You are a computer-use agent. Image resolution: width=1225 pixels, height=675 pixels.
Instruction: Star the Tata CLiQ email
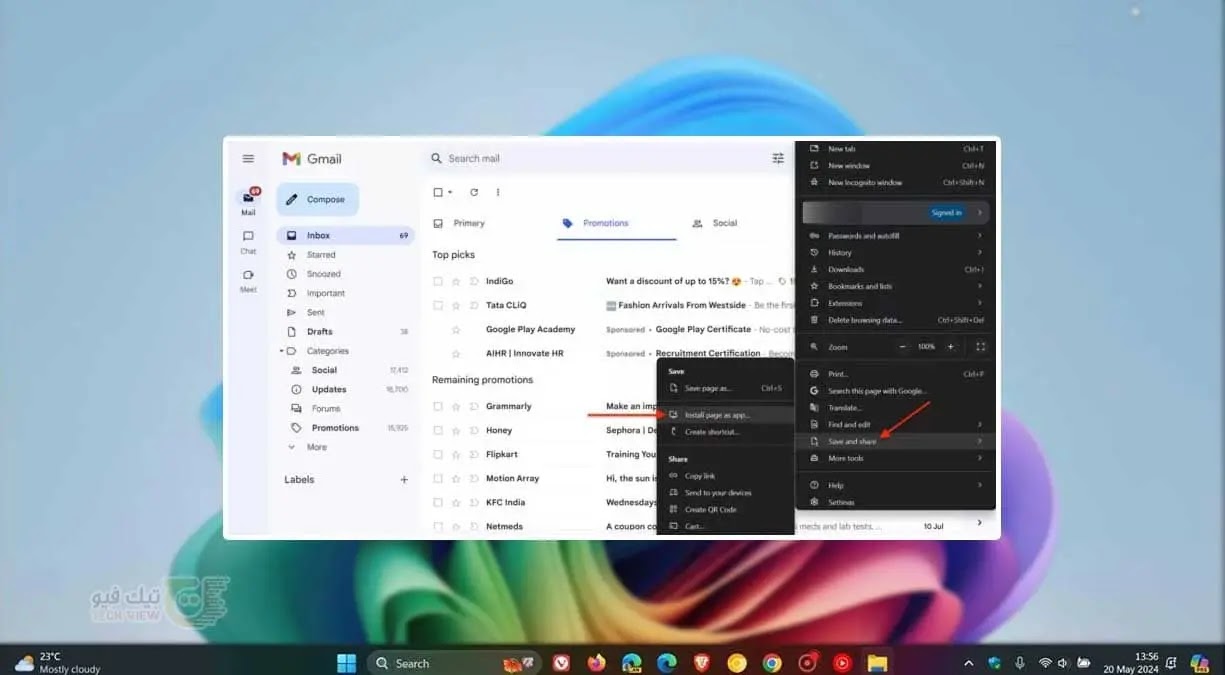456,305
